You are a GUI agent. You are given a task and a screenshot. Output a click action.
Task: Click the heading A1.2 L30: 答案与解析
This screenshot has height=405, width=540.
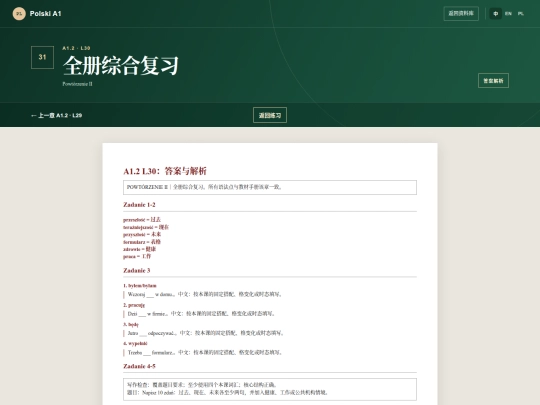coord(165,171)
